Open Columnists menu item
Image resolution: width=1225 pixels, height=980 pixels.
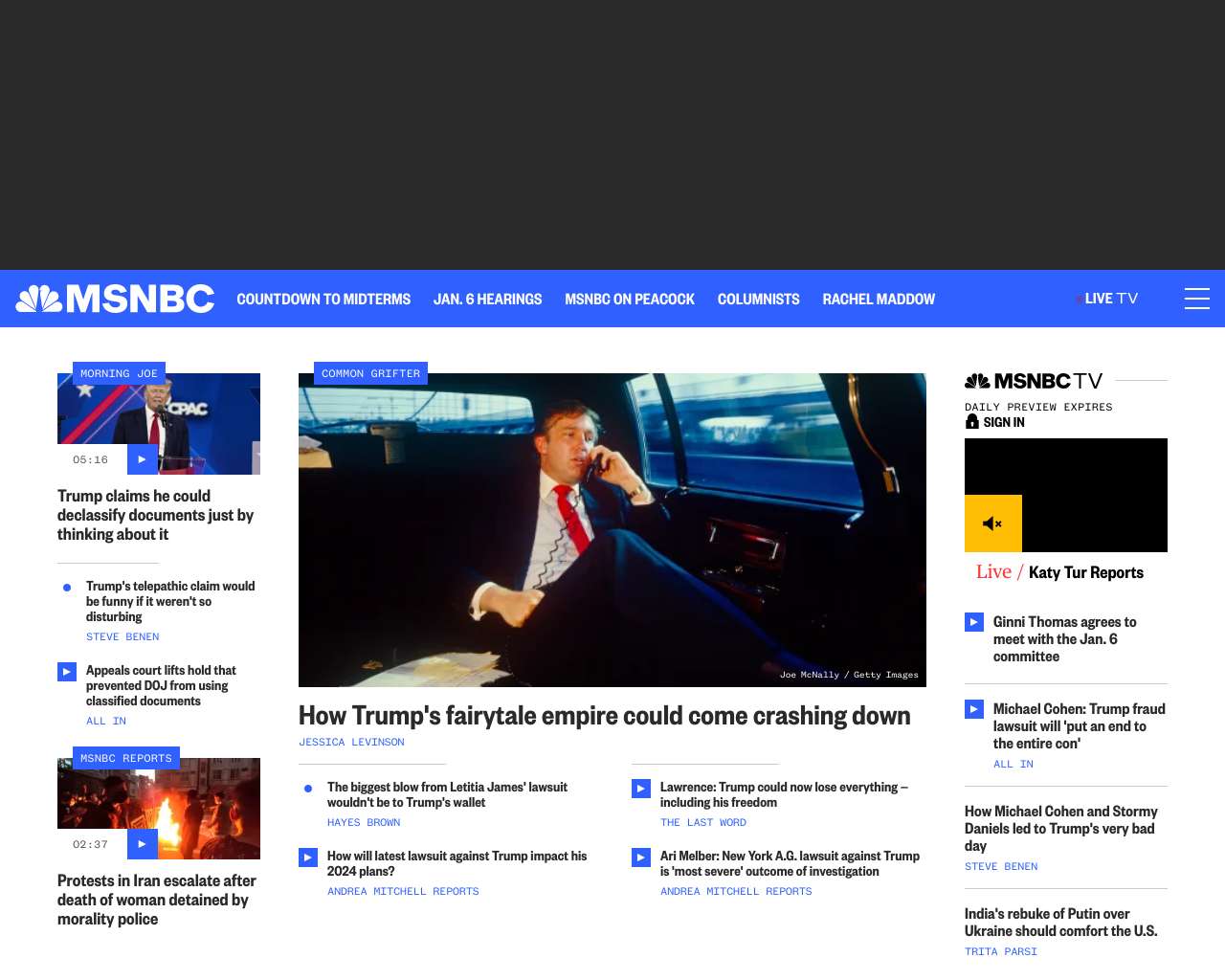pos(758,299)
